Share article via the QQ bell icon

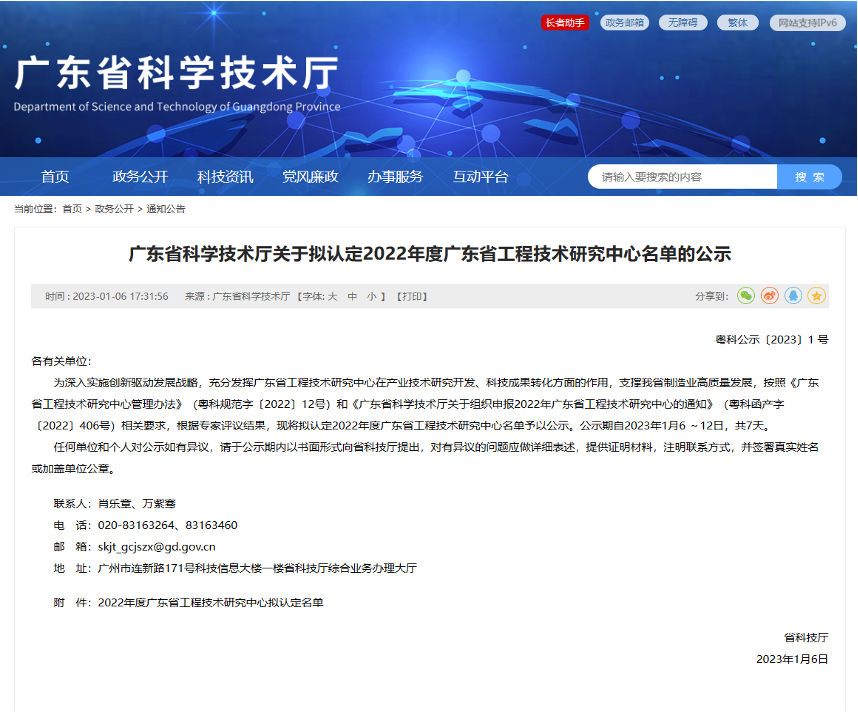click(793, 296)
